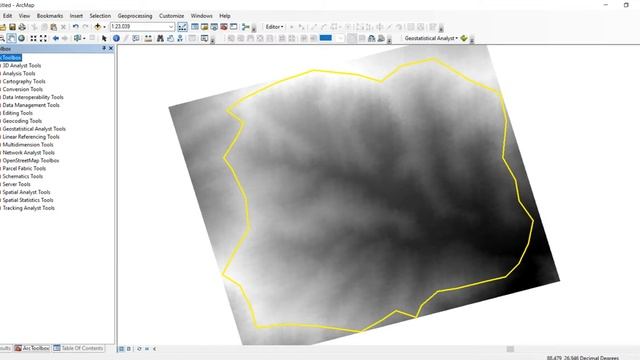Screen dimensions: 640x360
Task: Open the map scale dropdown list
Action: tap(171, 27)
